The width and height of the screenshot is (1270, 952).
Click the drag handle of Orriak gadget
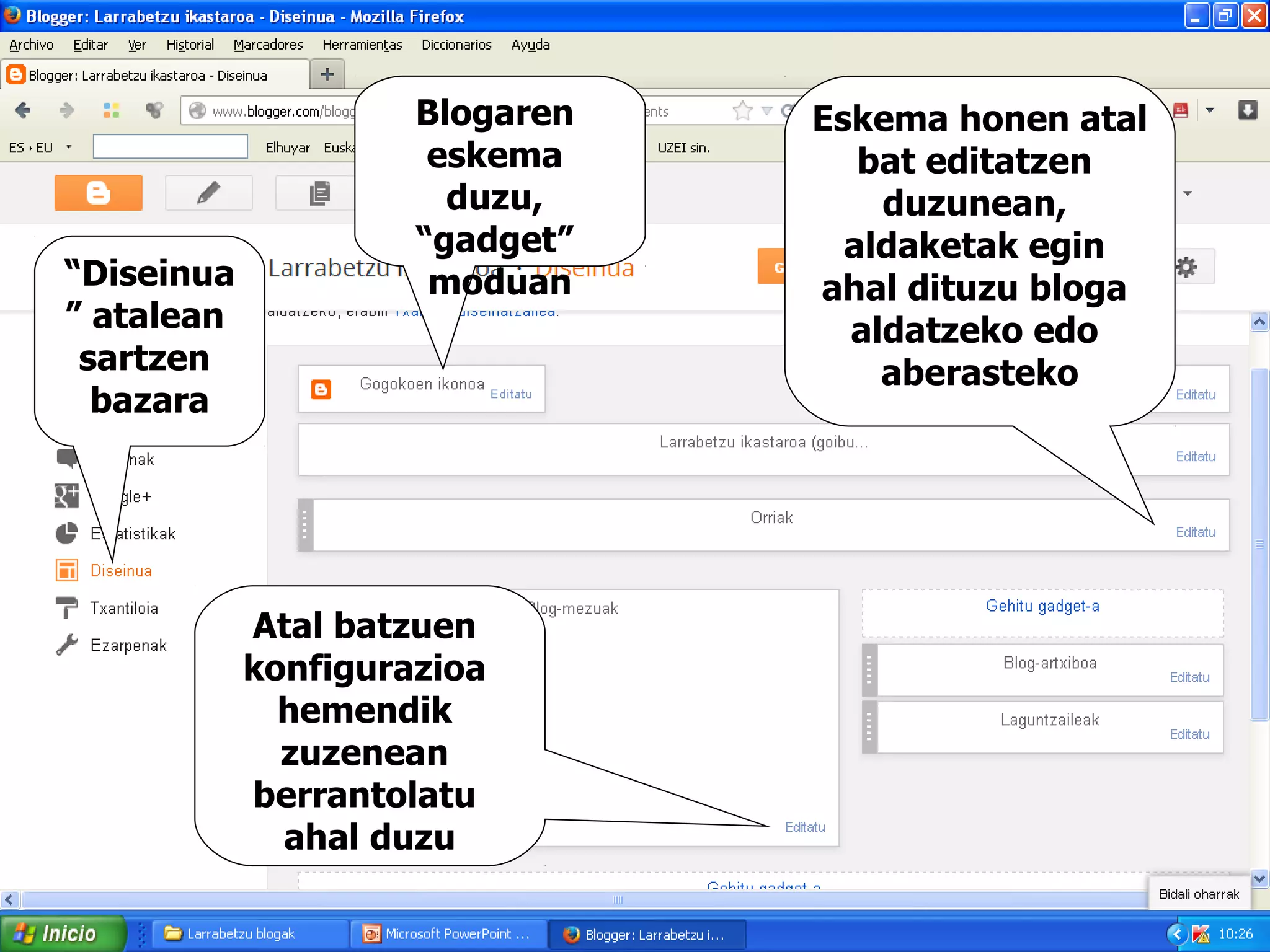click(304, 525)
